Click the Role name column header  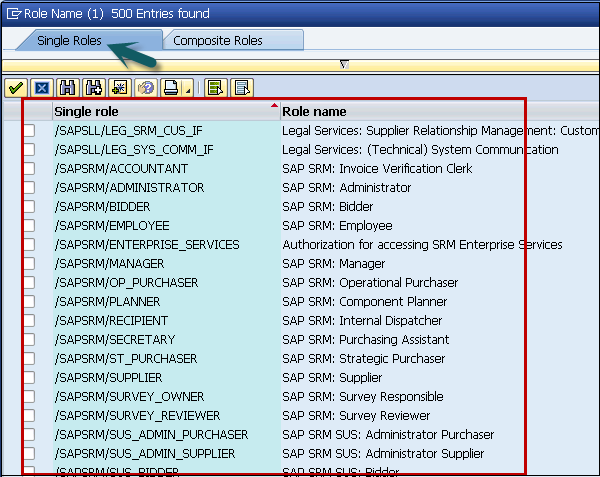coord(400,111)
